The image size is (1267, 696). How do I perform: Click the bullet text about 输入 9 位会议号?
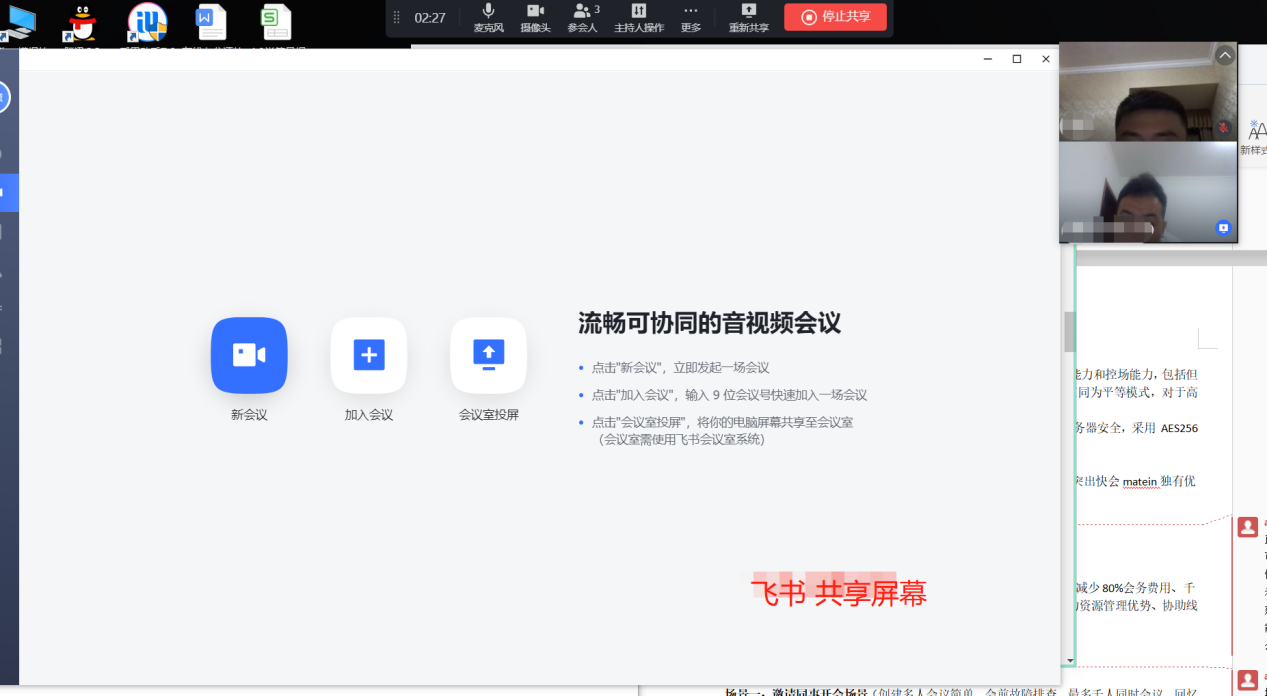[729, 395]
